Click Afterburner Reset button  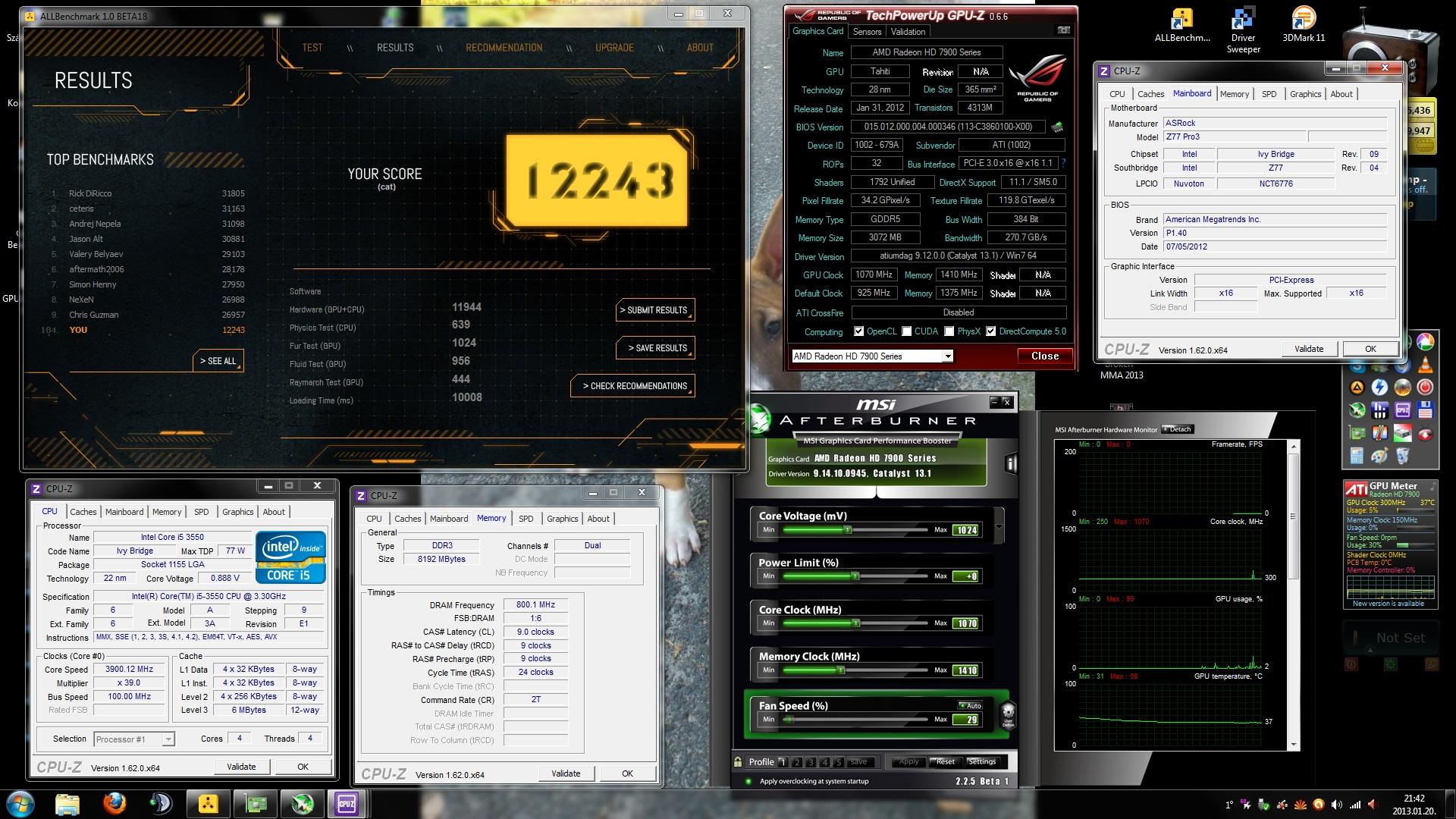point(946,762)
